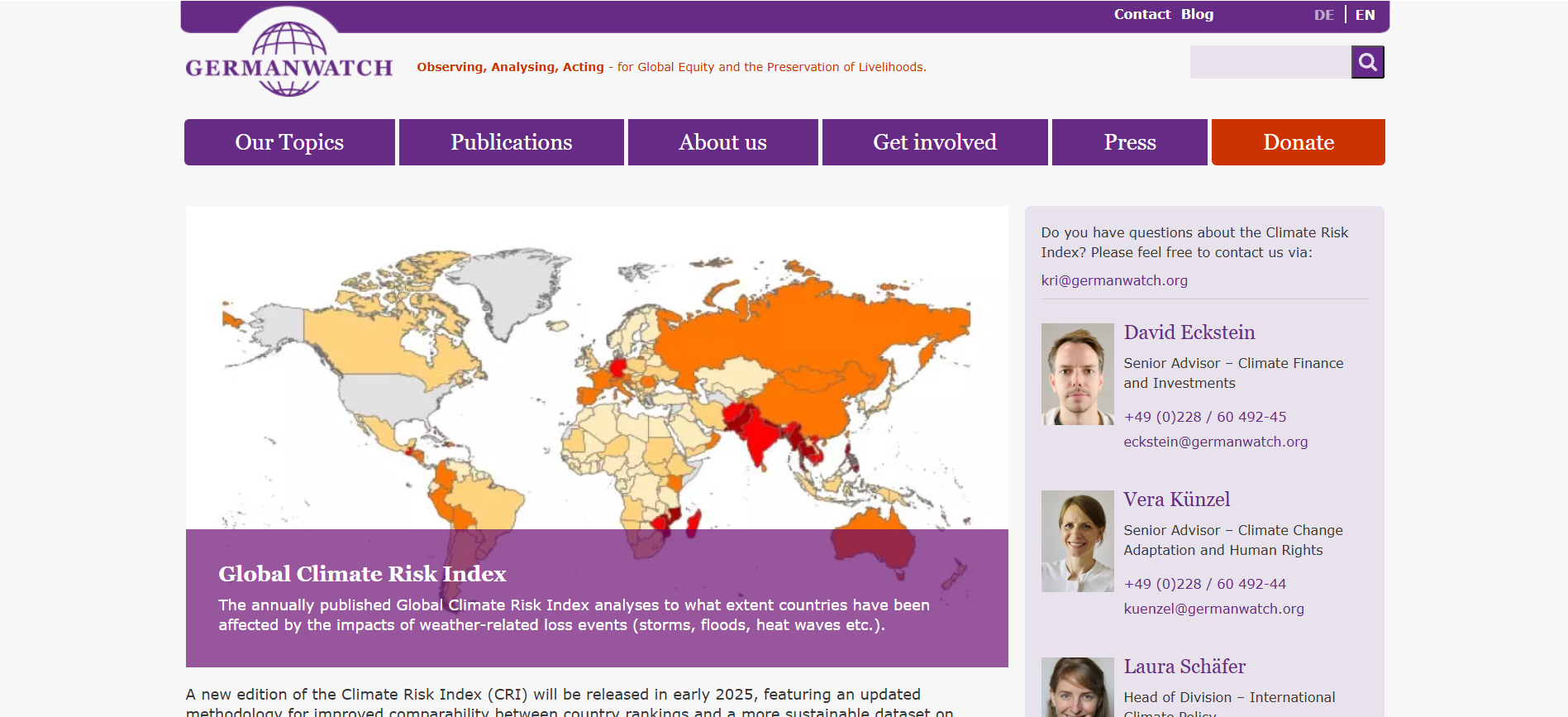
Task: Open Vera Künzel's profile photo
Action: (x=1077, y=541)
